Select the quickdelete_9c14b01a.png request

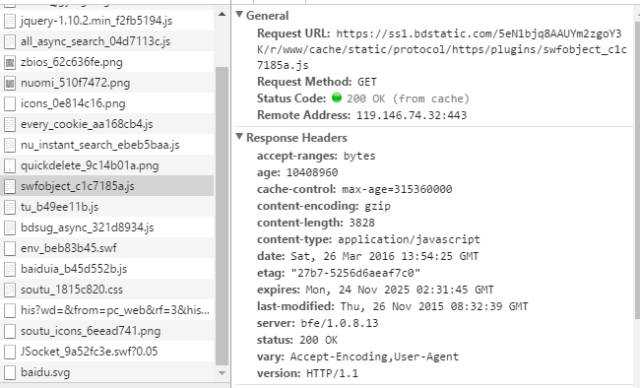107,166
